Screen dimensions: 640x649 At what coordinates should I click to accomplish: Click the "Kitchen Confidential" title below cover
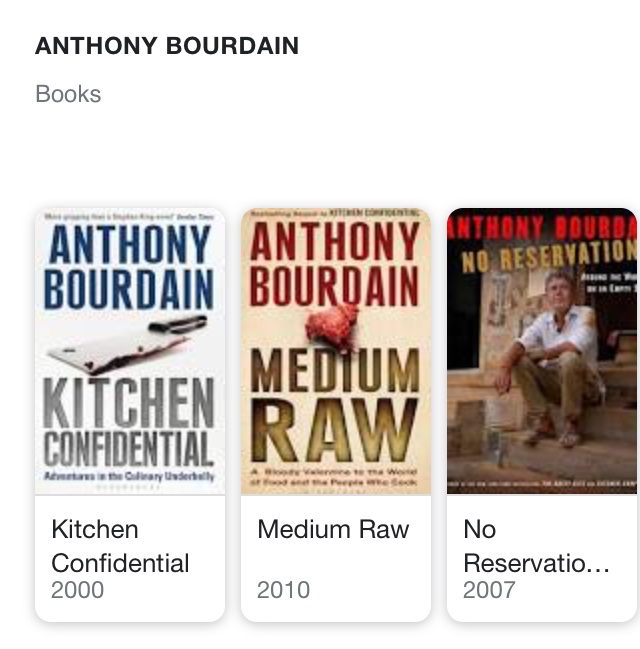coord(120,546)
